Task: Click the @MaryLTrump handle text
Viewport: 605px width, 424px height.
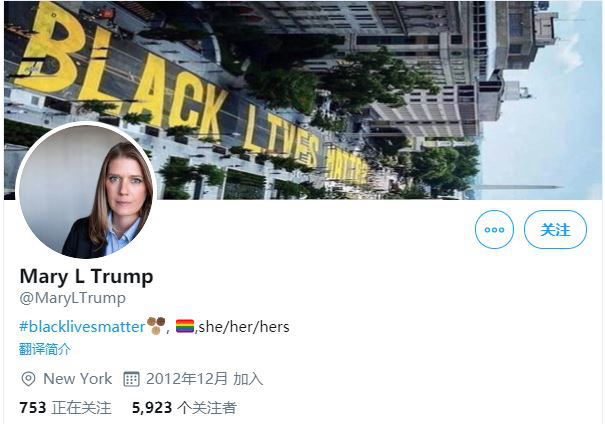Action: 73,298
